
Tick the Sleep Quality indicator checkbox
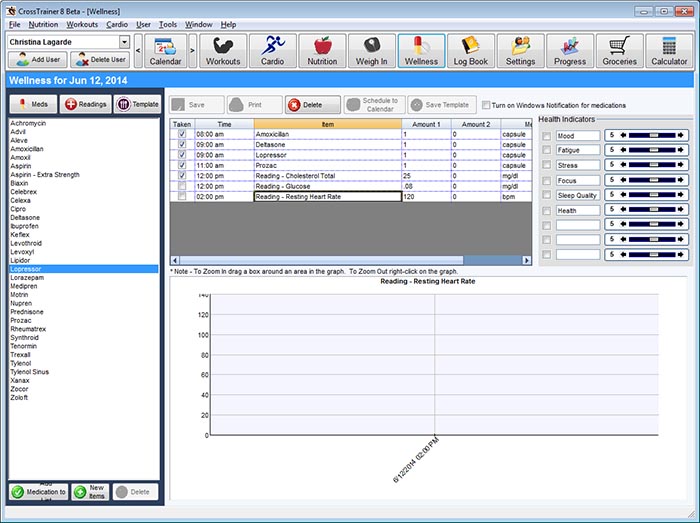[x=546, y=195]
